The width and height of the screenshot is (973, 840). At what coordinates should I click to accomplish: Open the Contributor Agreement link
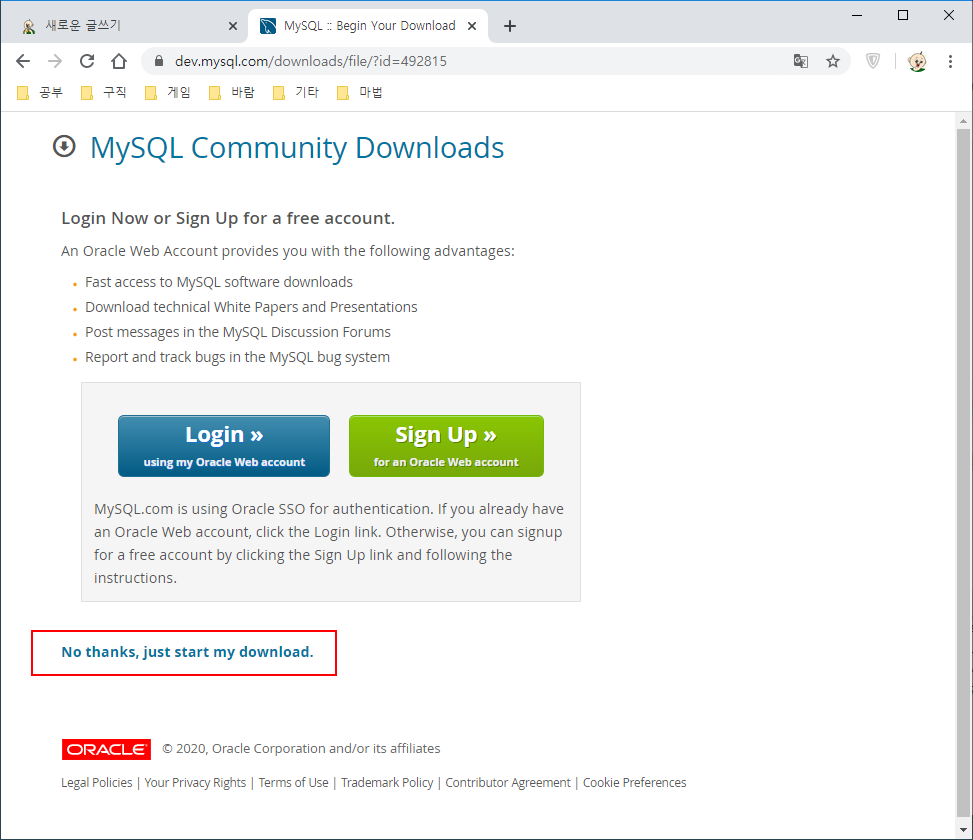coord(508,783)
